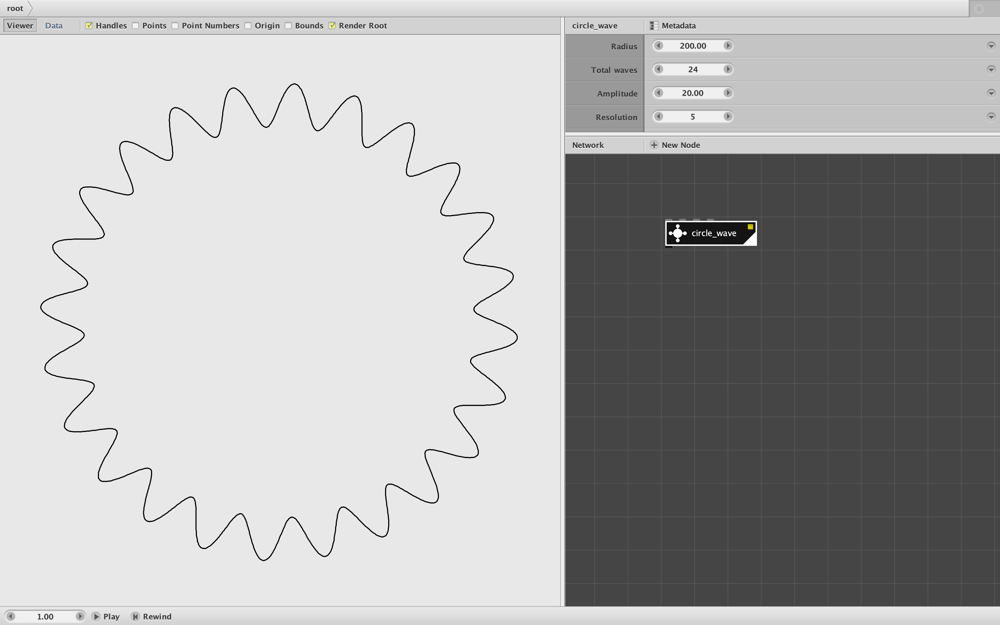Switch to the Viewer tab
1000x625 pixels.
(x=20, y=26)
